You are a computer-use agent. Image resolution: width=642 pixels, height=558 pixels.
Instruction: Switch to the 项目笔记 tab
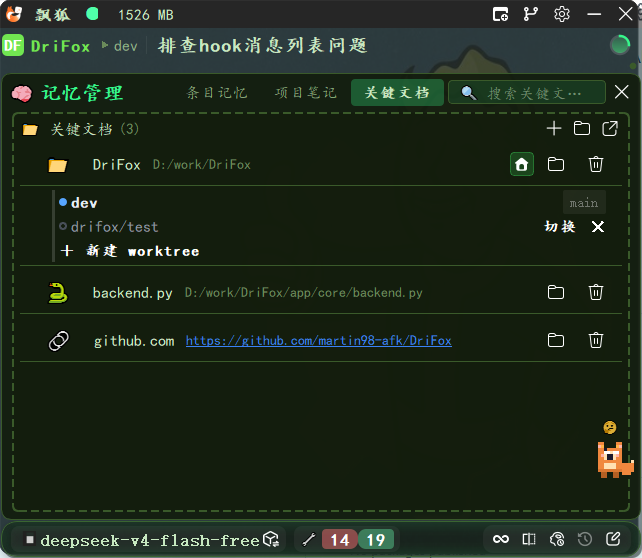[x=306, y=93]
